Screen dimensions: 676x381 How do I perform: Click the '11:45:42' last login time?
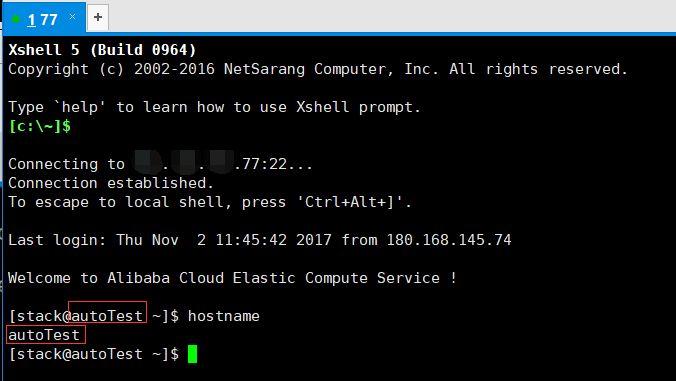(251, 240)
